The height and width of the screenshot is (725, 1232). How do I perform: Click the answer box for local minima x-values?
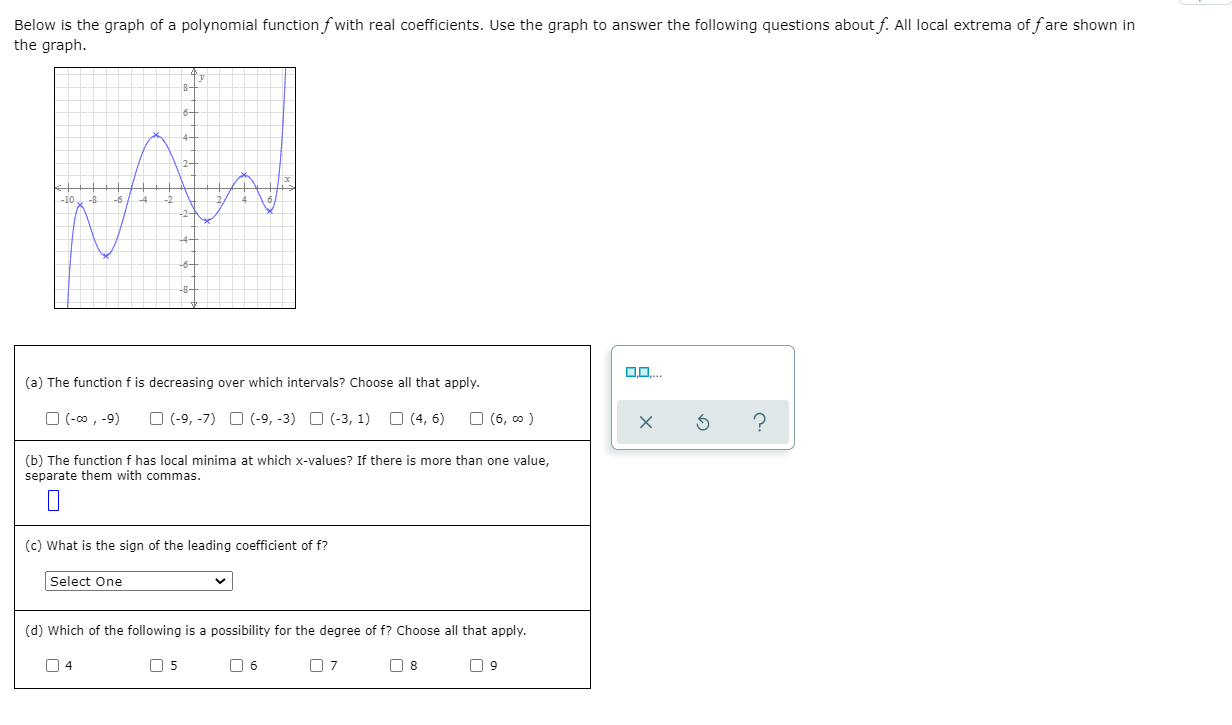click(x=52, y=500)
